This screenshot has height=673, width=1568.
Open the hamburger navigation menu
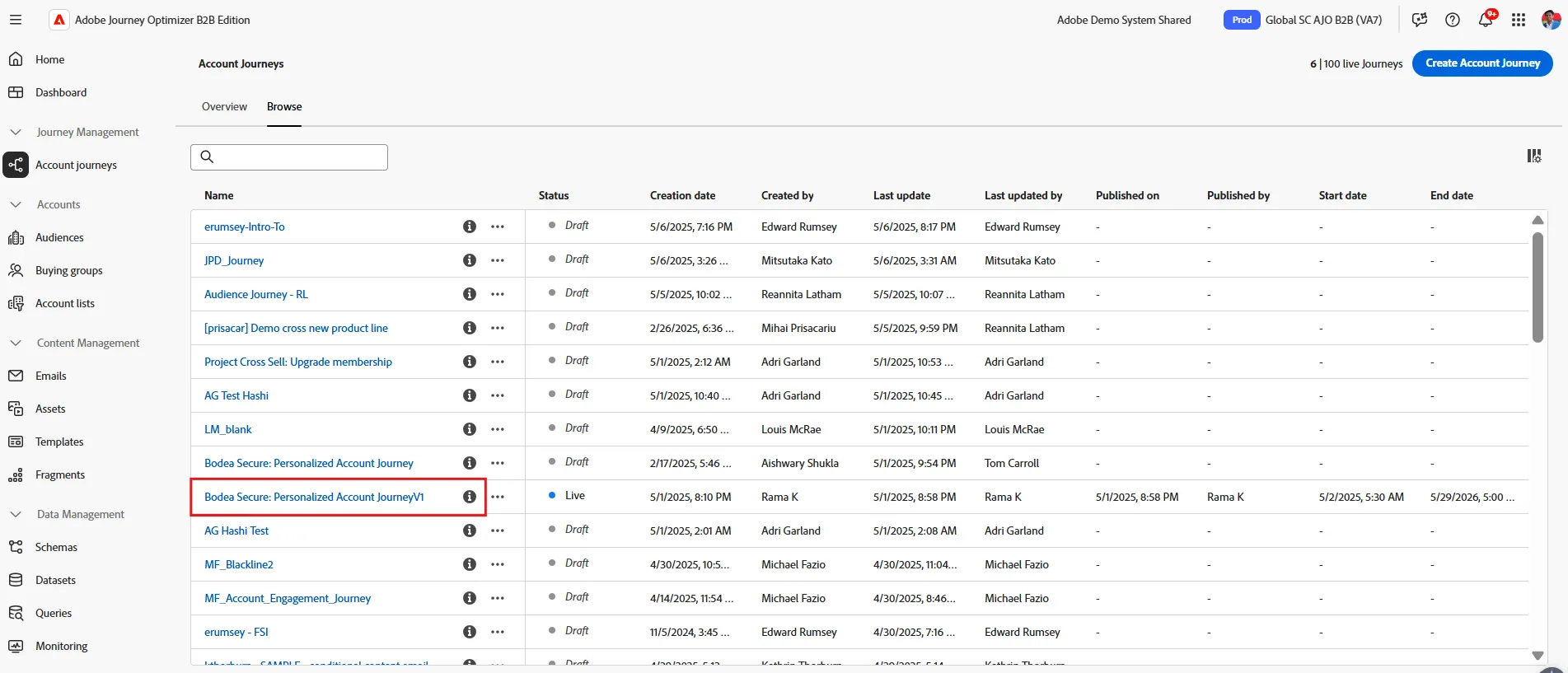16,20
